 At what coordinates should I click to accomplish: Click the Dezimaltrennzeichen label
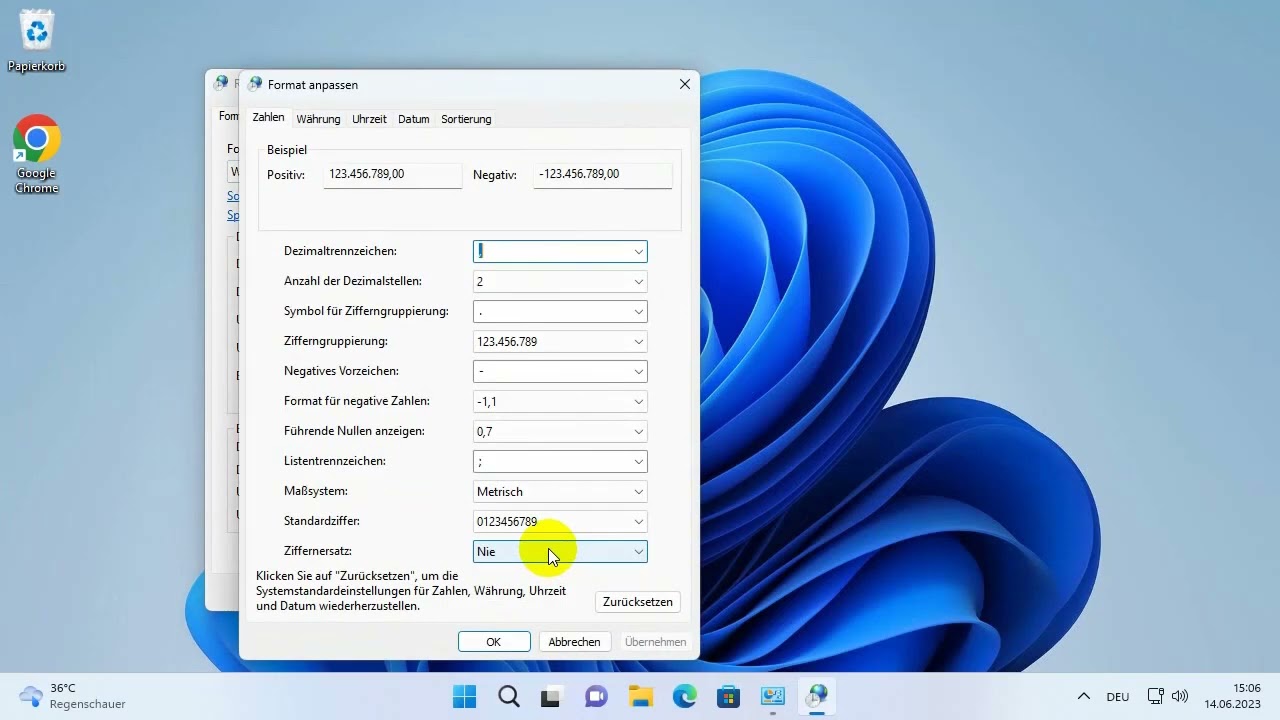[x=340, y=251]
